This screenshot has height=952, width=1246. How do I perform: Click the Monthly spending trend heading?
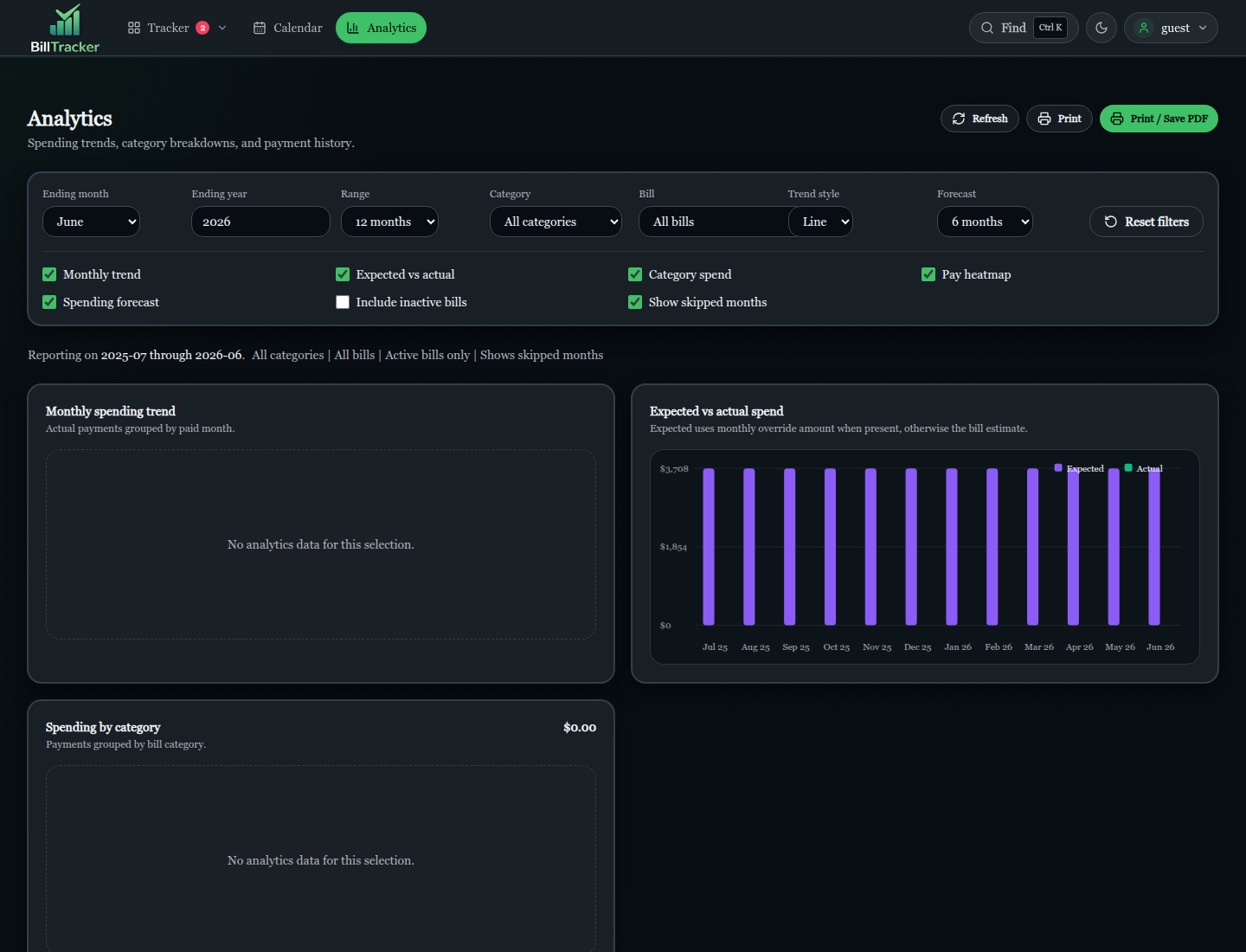tap(111, 411)
